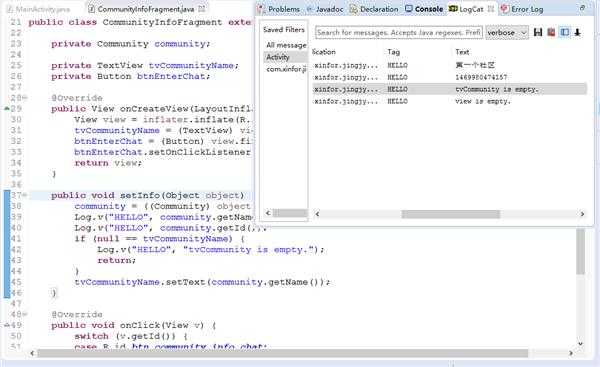600x367 pixels.
Task: Collapse the onCreateView fold at line 28
Action: click(25, 98)
